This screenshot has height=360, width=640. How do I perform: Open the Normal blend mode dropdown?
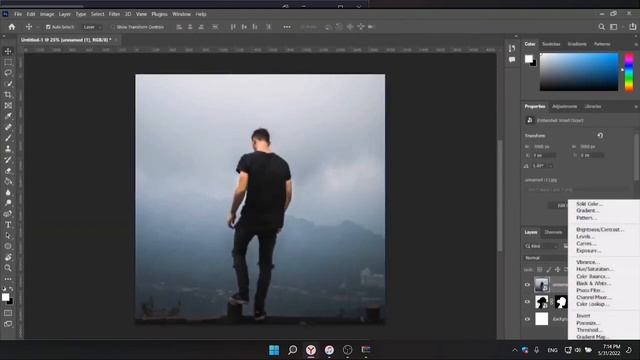(545, 258)
